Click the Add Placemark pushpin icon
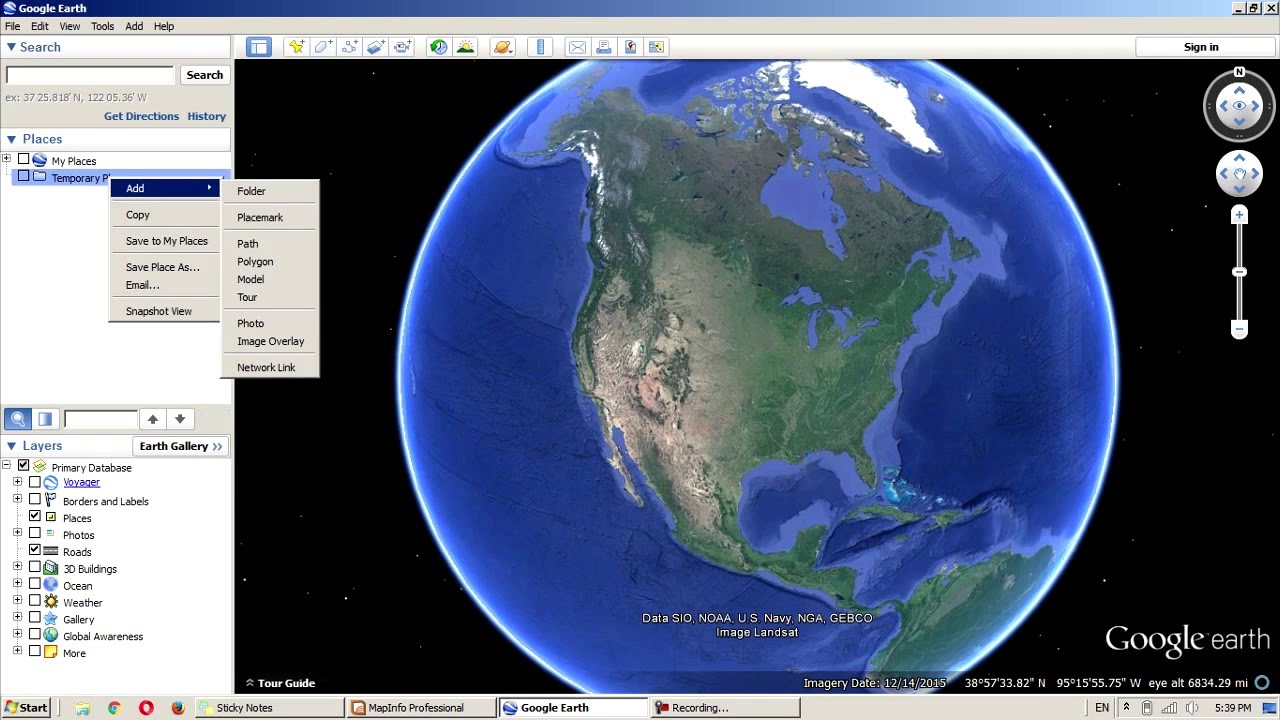This screenshot has height=720, width=1280. point(296,47)
